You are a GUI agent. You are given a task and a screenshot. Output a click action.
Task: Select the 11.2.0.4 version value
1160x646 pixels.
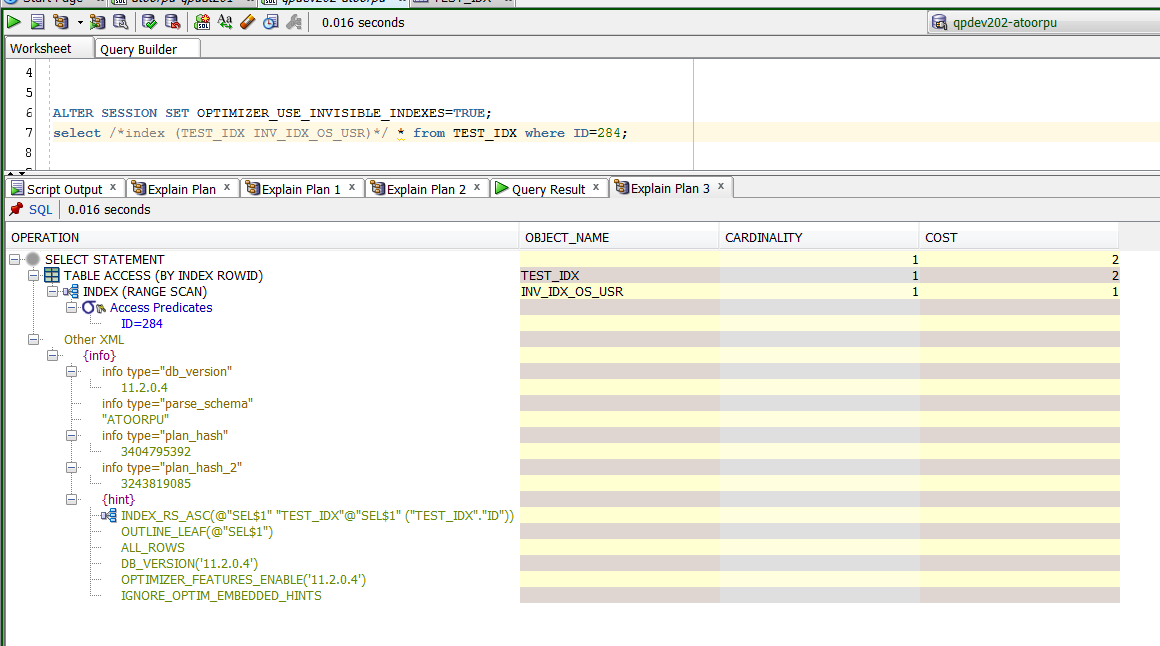click(144, 388)
